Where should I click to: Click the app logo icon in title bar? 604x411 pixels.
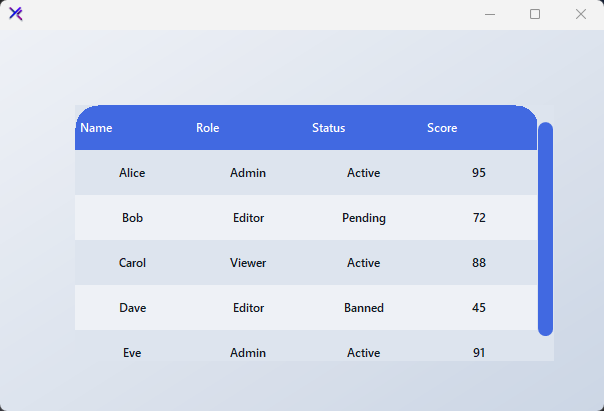16,14
